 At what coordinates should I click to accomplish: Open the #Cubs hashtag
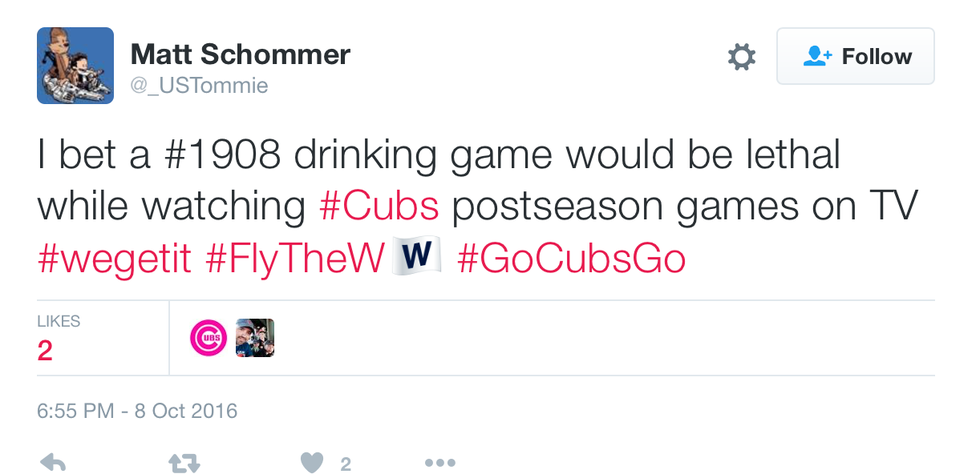point(379,207)
